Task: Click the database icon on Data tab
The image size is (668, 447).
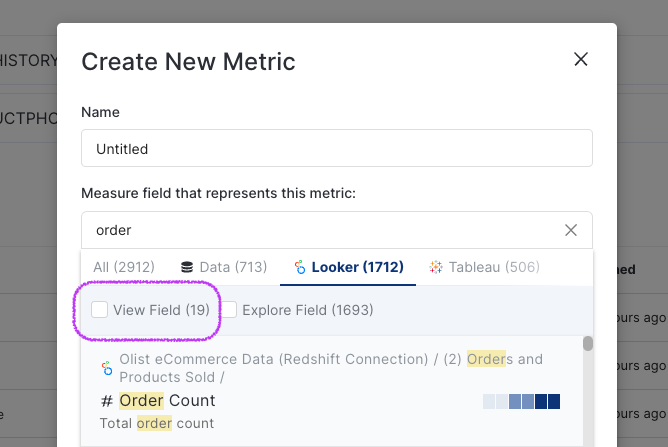Action: pyautogui.click(x=186, y=267)
